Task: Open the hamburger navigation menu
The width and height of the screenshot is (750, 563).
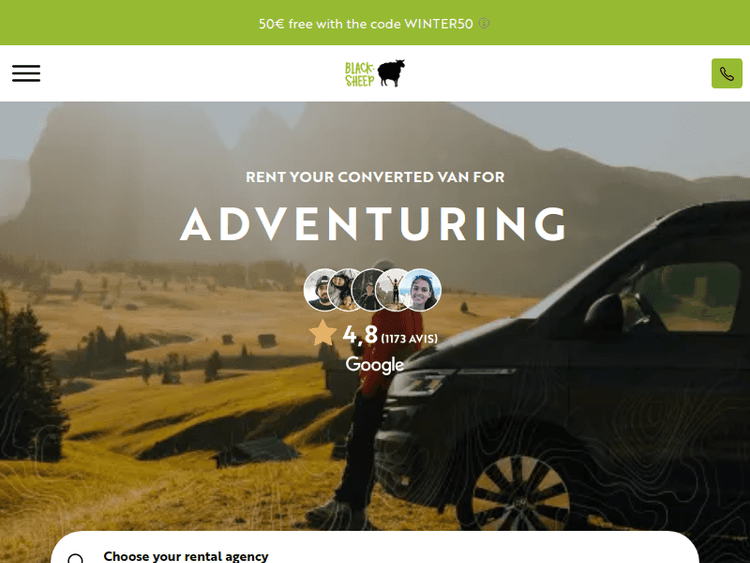Action: coord(26,73)
